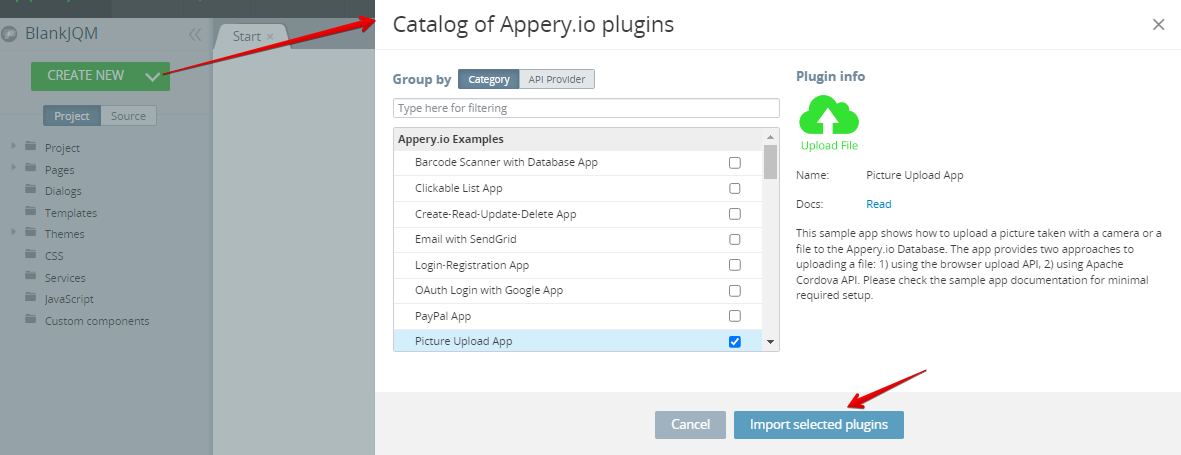Select the Clickable List App row

[578, 188]
